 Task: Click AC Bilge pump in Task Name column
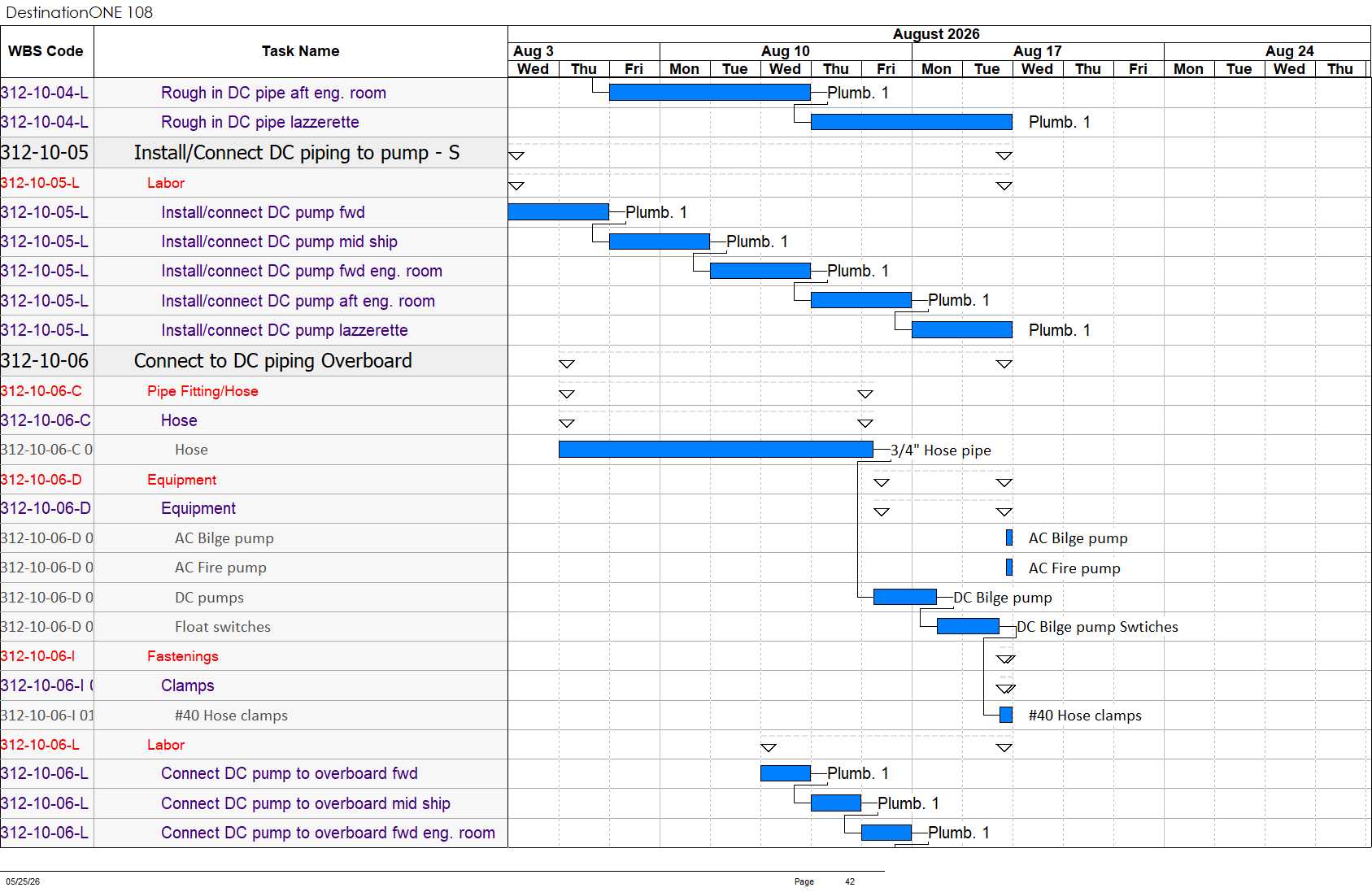(x=224, y=538)
